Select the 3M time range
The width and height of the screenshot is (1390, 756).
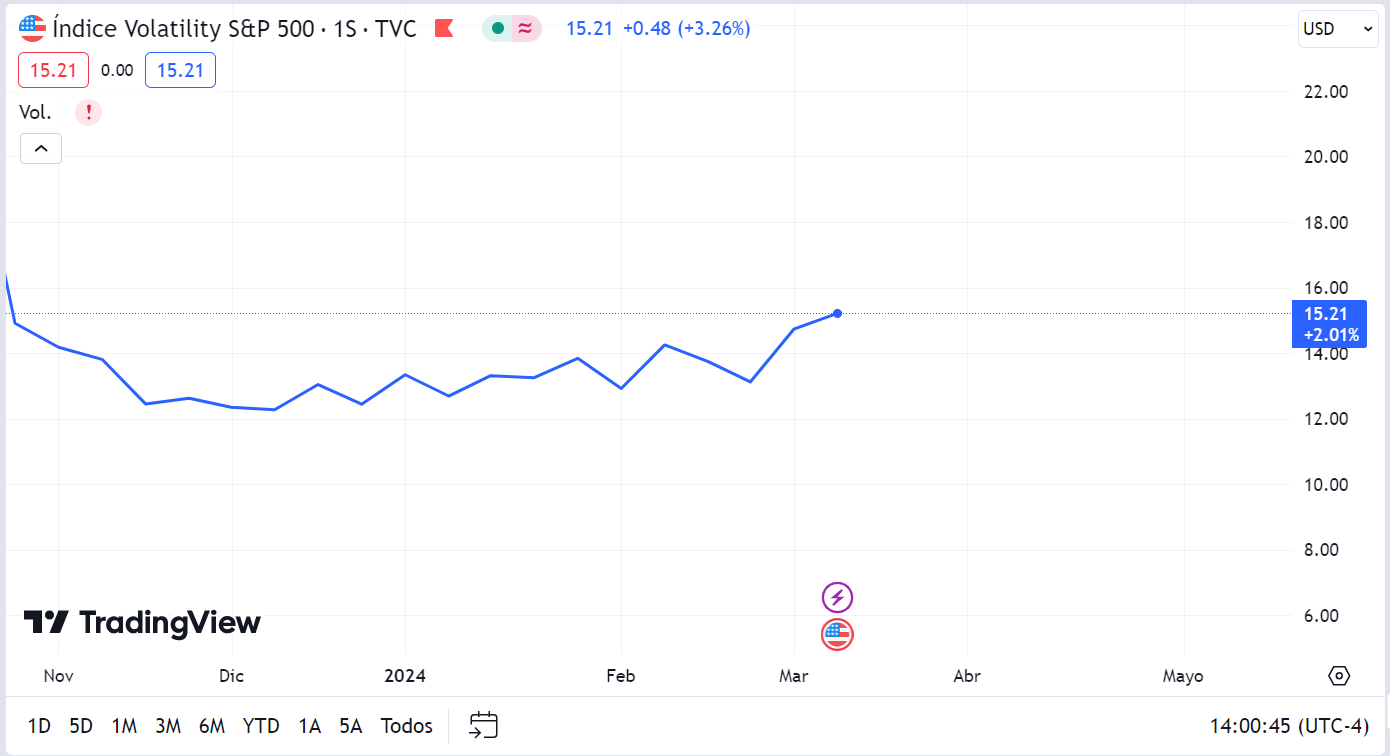(x=168, y=726)
